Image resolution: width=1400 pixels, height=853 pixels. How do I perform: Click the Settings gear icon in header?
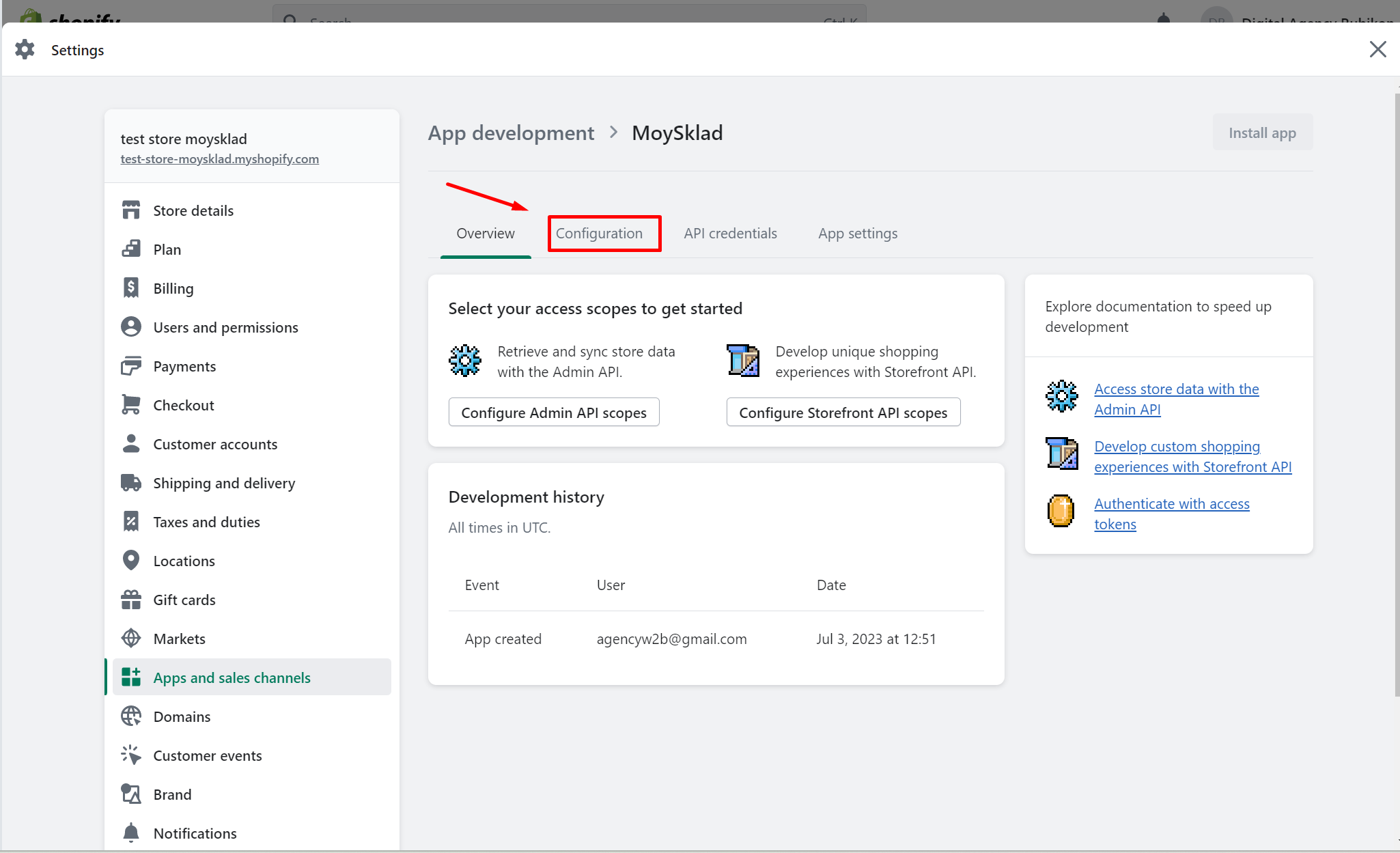[x=25, y=50]
